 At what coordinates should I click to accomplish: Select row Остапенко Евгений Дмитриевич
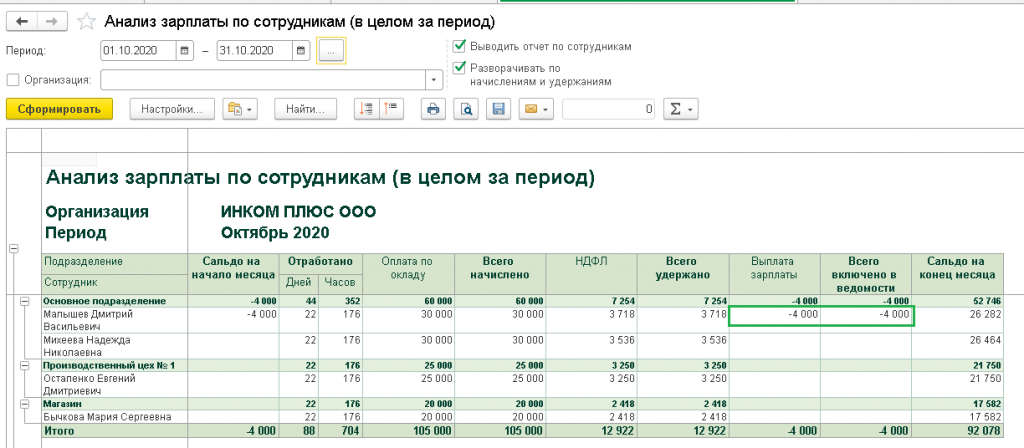115,385
